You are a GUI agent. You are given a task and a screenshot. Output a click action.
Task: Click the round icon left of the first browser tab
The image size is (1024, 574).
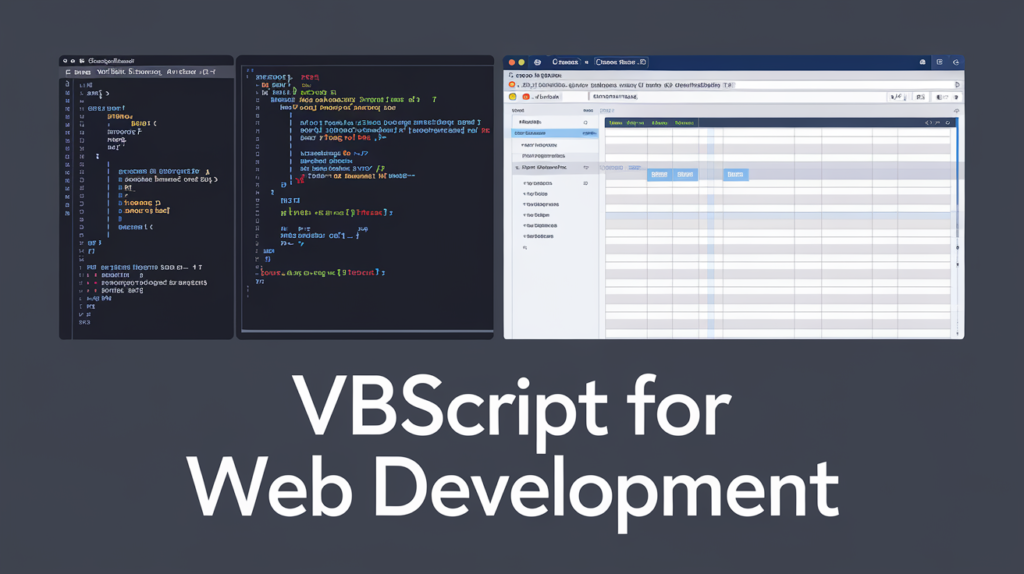(x=537, y=62)
